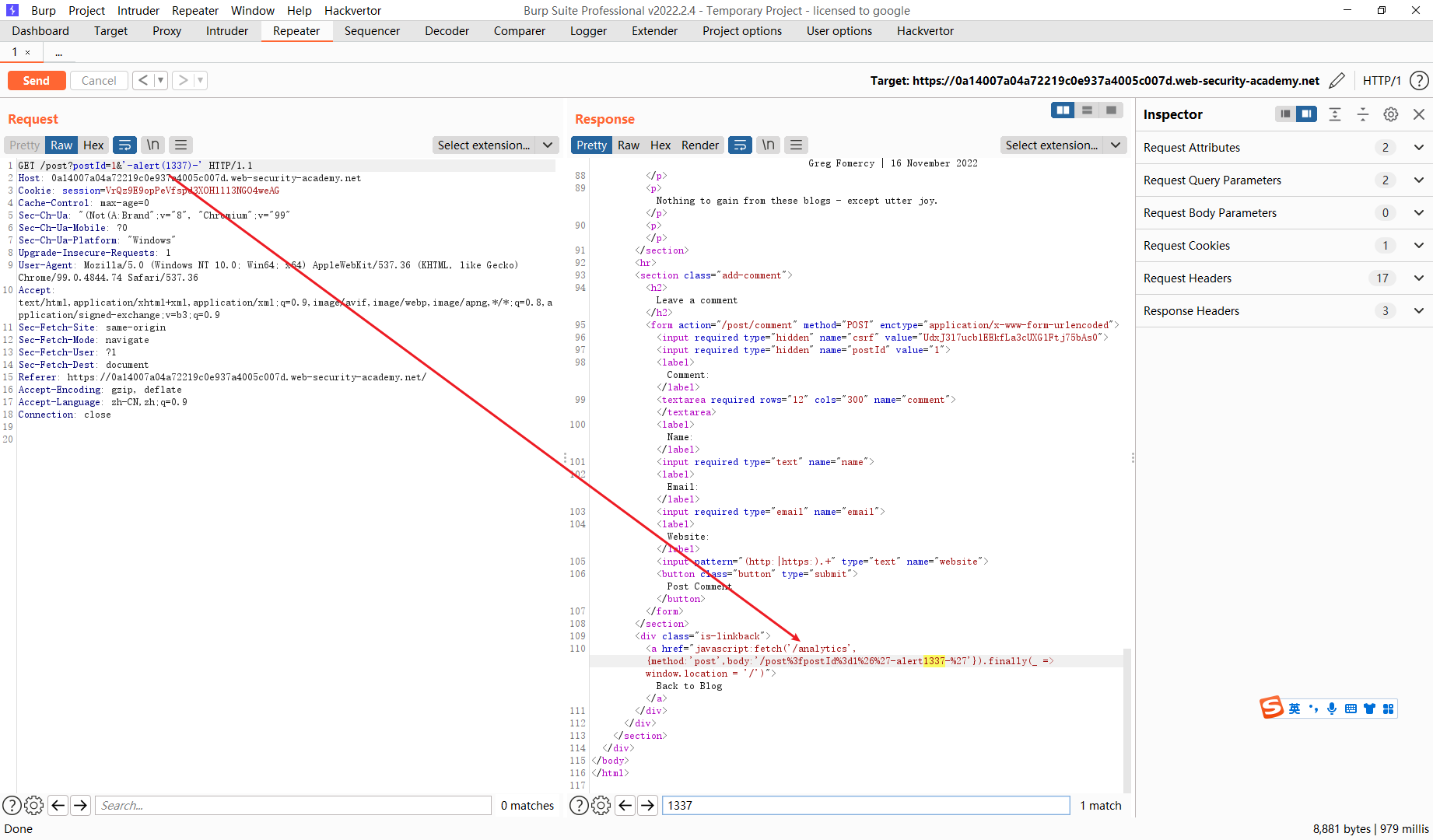Switch response view to Raw
The height and width of the screenshot is (840, 1433).
(629, 145)
